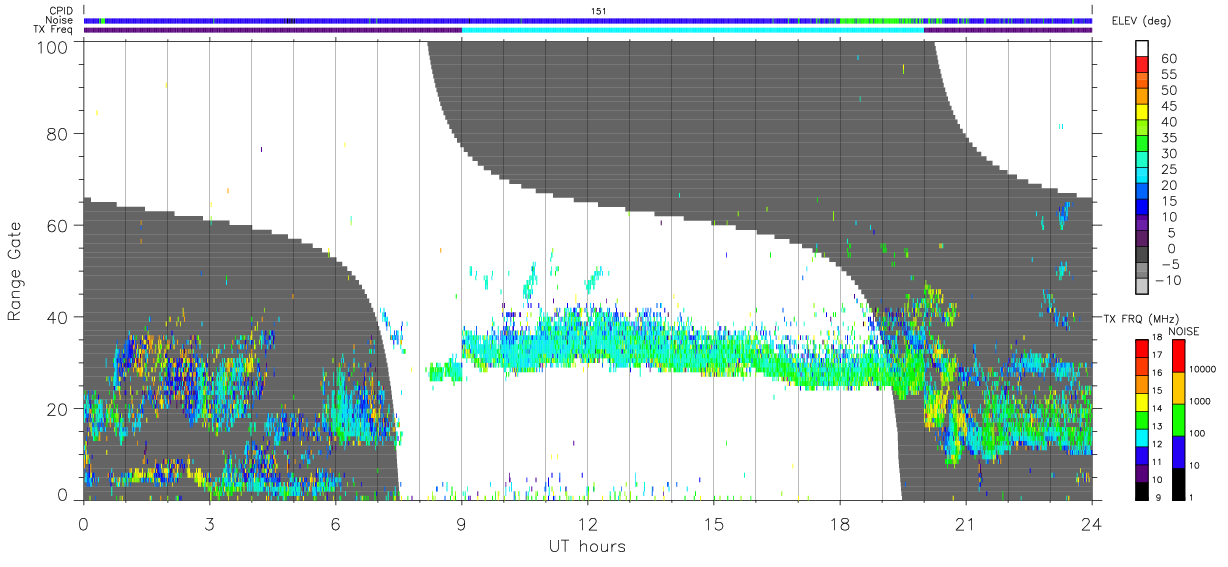Click the CPID value 151
Viewport: 1228px width, 567px height.
click(599, 11)
